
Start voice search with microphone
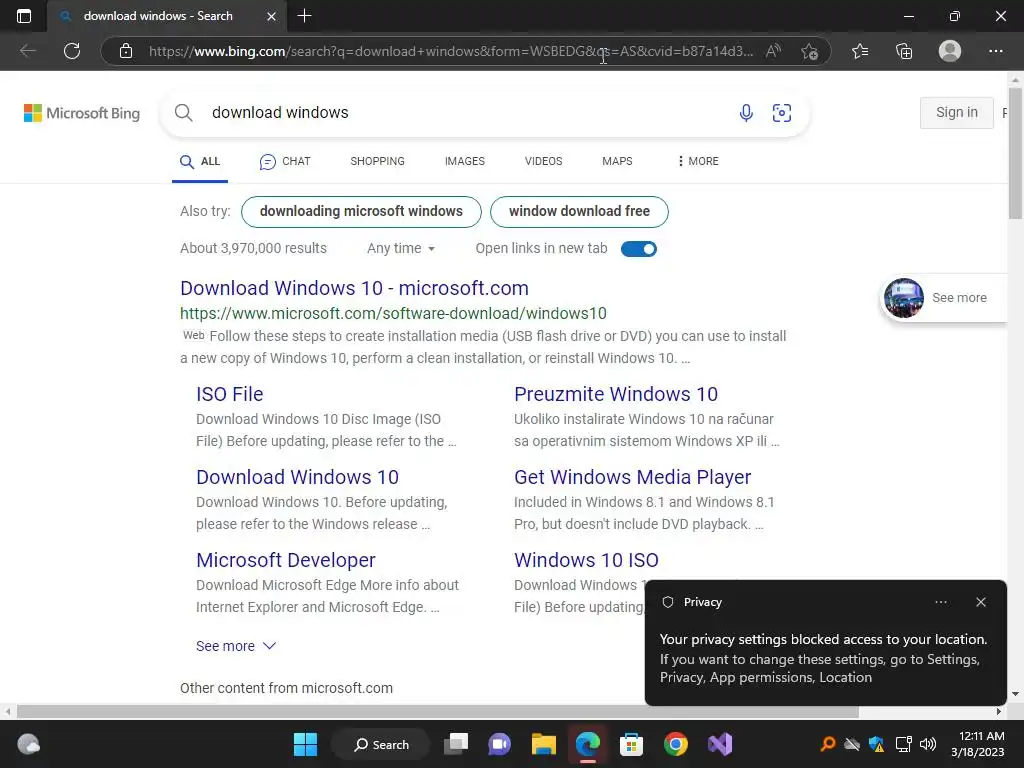(x=746, y=112)
